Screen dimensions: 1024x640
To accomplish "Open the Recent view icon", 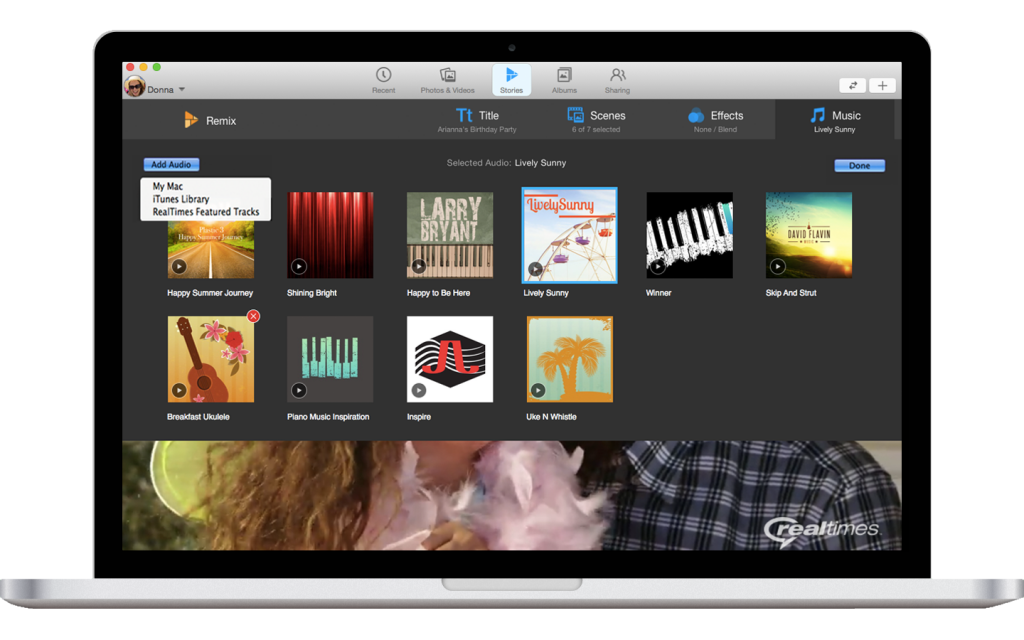I will coord(383,76).
